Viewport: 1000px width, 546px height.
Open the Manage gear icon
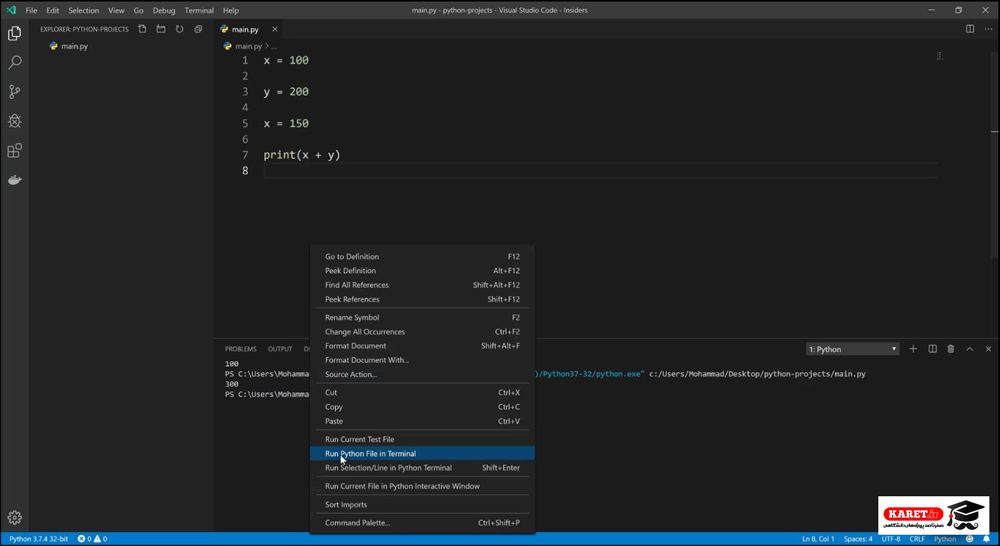15,517
